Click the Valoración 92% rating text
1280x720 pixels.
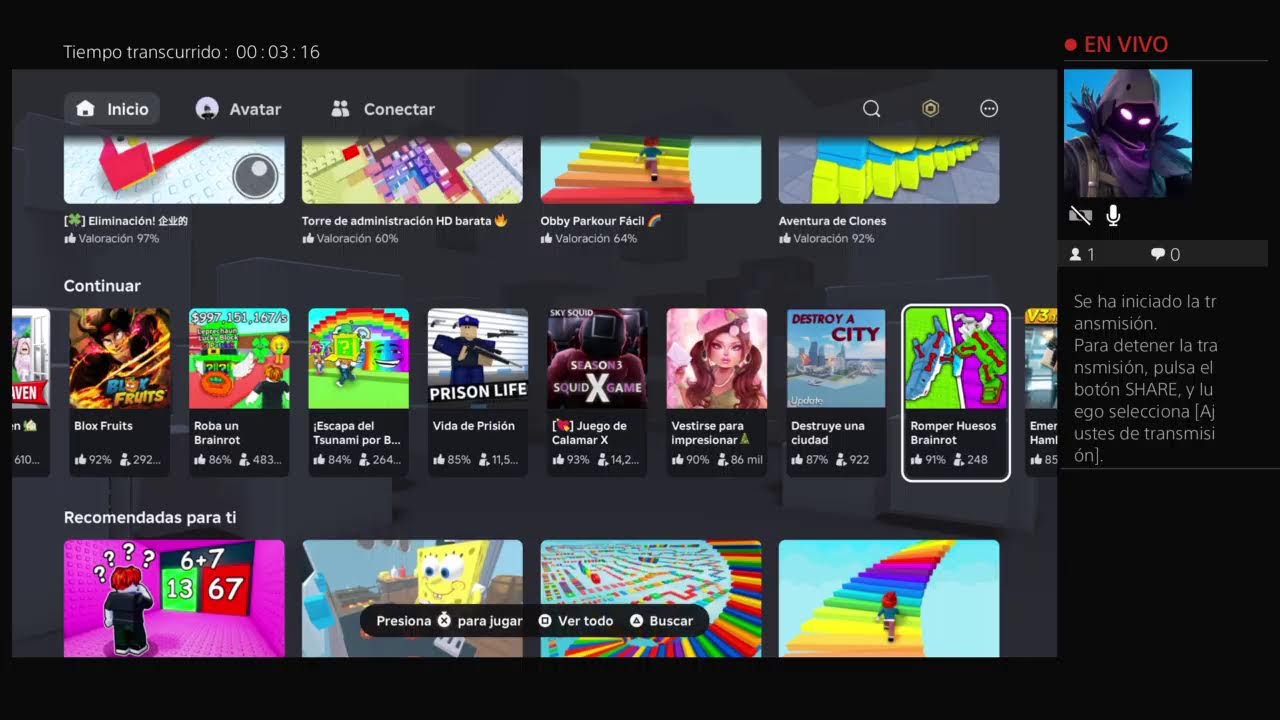pos(827,239)
